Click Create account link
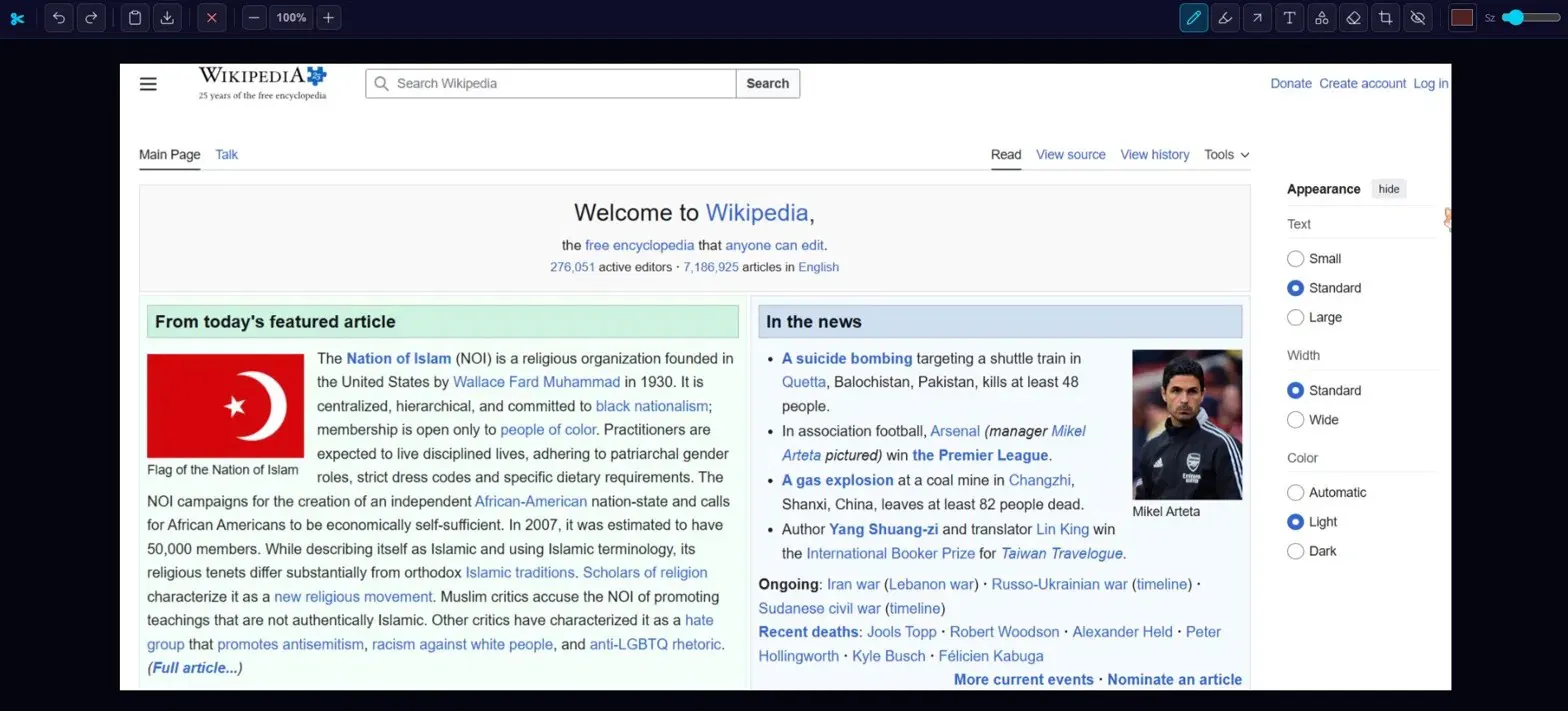The image size is (1568, 711). [1362, 84]
